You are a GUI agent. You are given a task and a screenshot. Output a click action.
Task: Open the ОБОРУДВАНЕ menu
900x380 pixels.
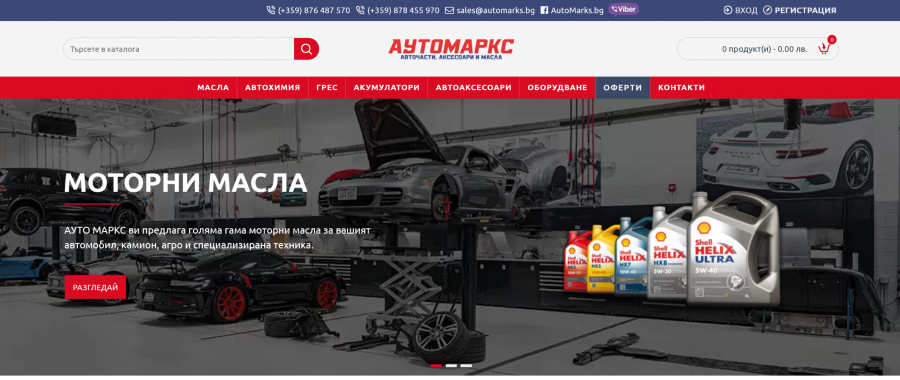click(557, 88)
